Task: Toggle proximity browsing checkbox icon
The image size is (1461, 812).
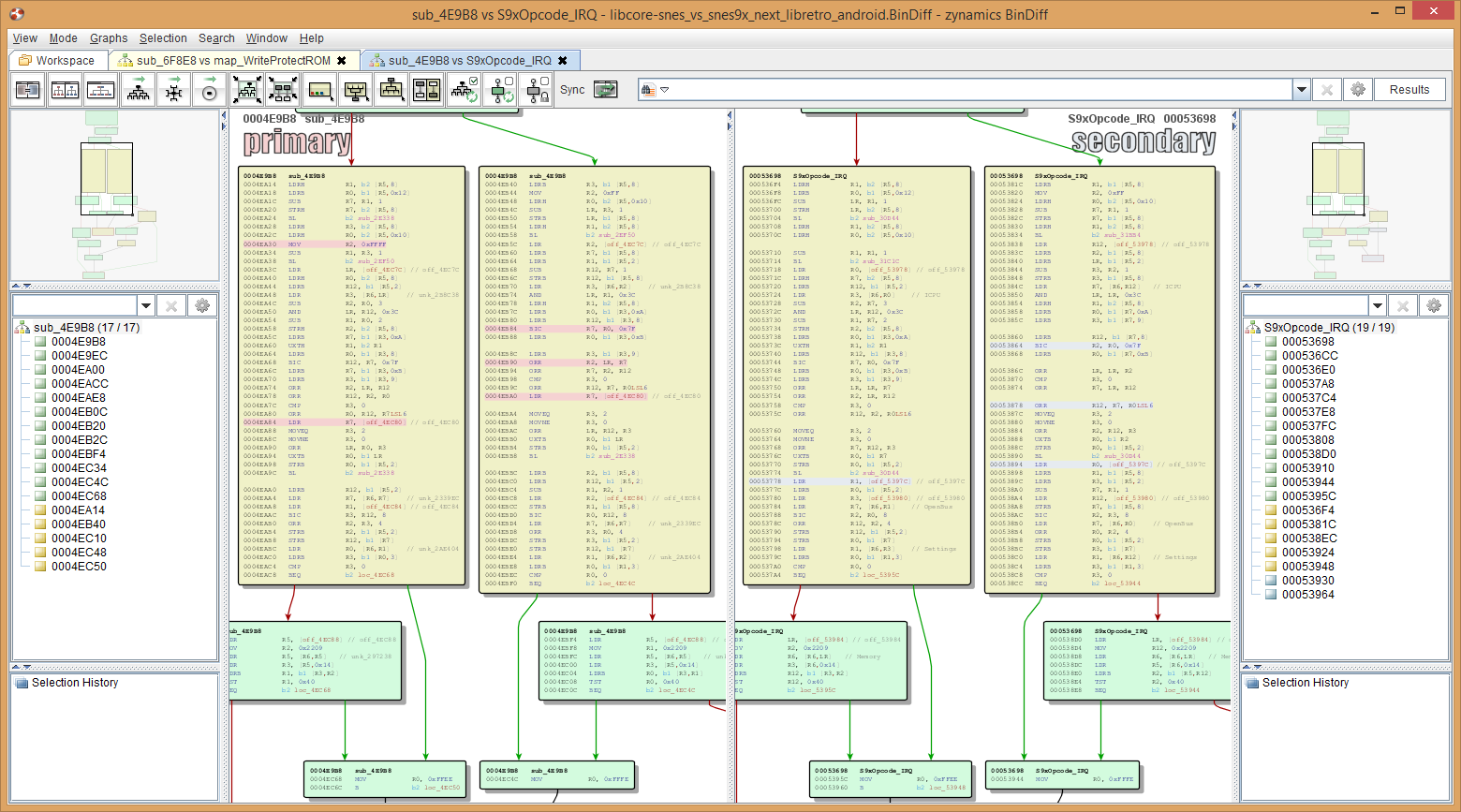Action: point(500,90)
